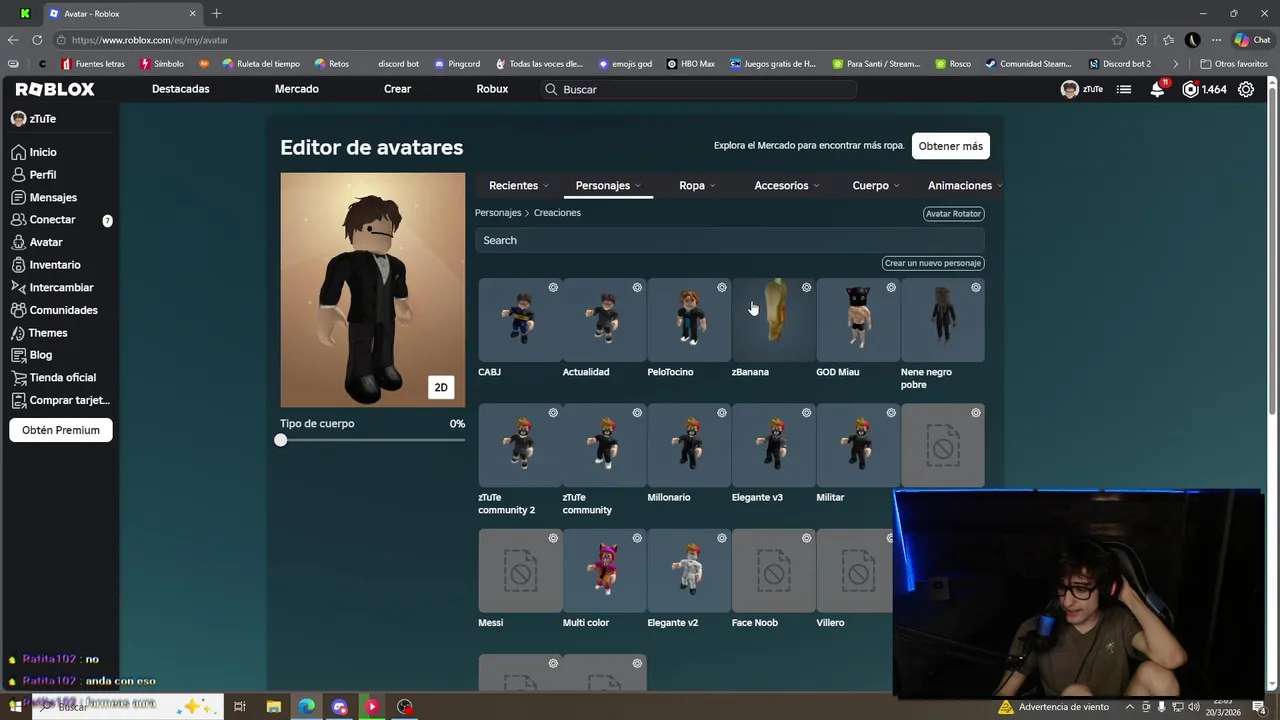Click the Avatar Rotator button
The image size is (1280, 720).
tap(954, 214)
